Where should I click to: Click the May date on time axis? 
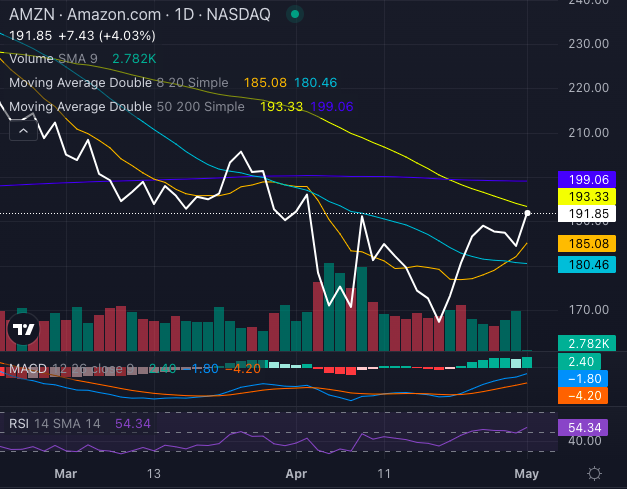tap(527, 474)
